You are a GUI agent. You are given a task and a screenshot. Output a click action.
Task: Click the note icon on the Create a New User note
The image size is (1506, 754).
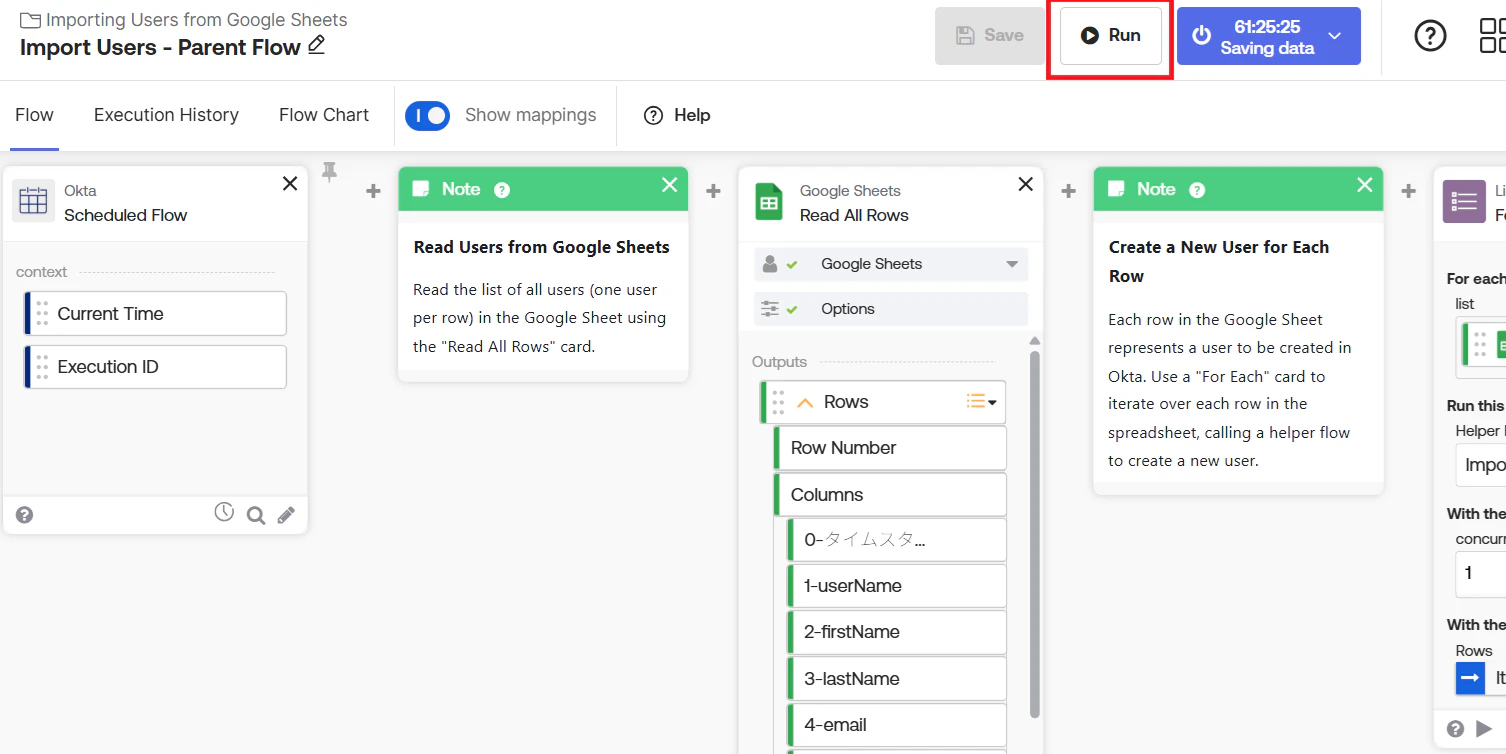click(1116, 189)
